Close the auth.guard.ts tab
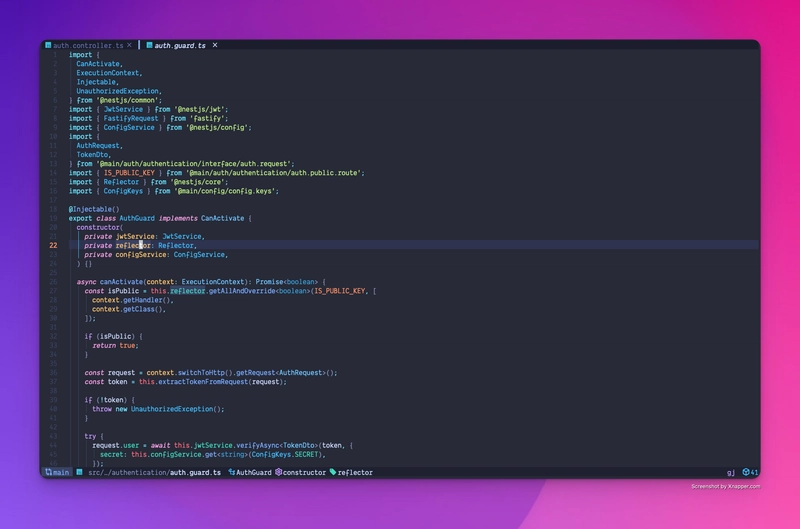Viewport: 800px width, 529px height. coord(215,45)
